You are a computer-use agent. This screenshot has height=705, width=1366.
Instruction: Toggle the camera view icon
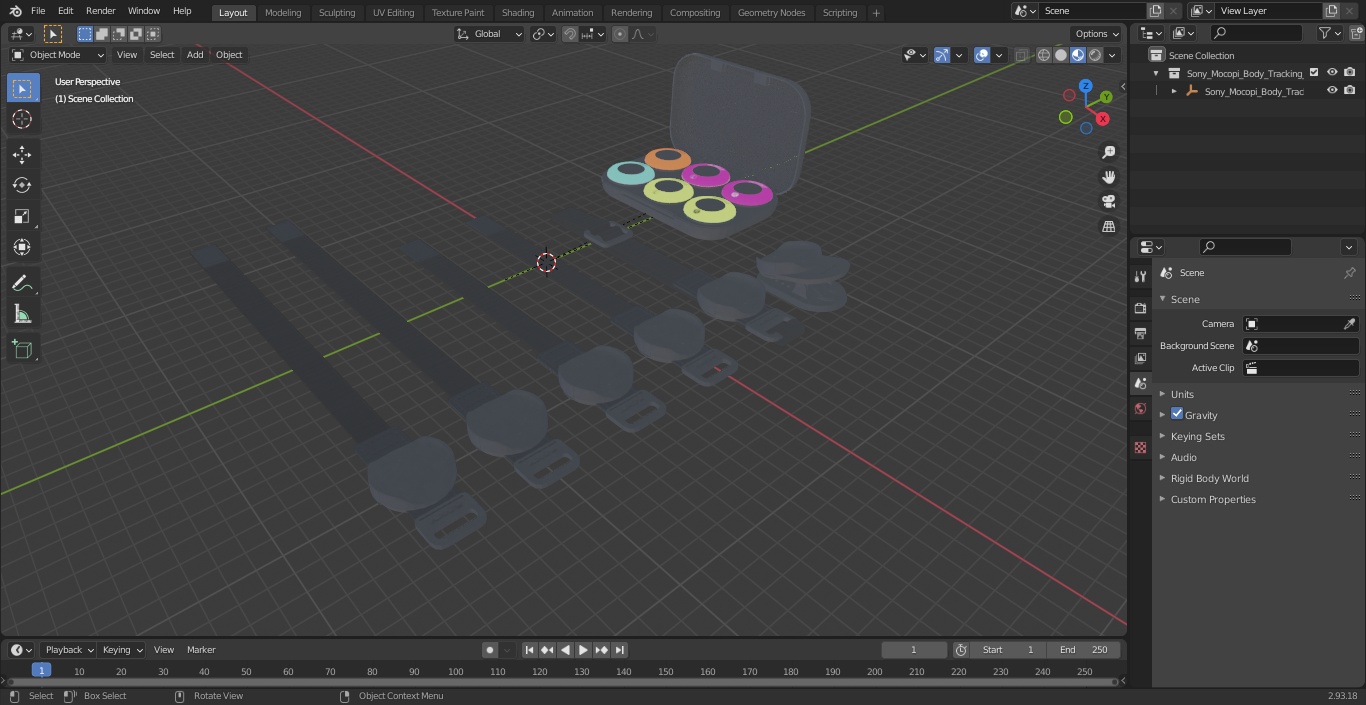pyautogui.click(x=1109, y=202)
